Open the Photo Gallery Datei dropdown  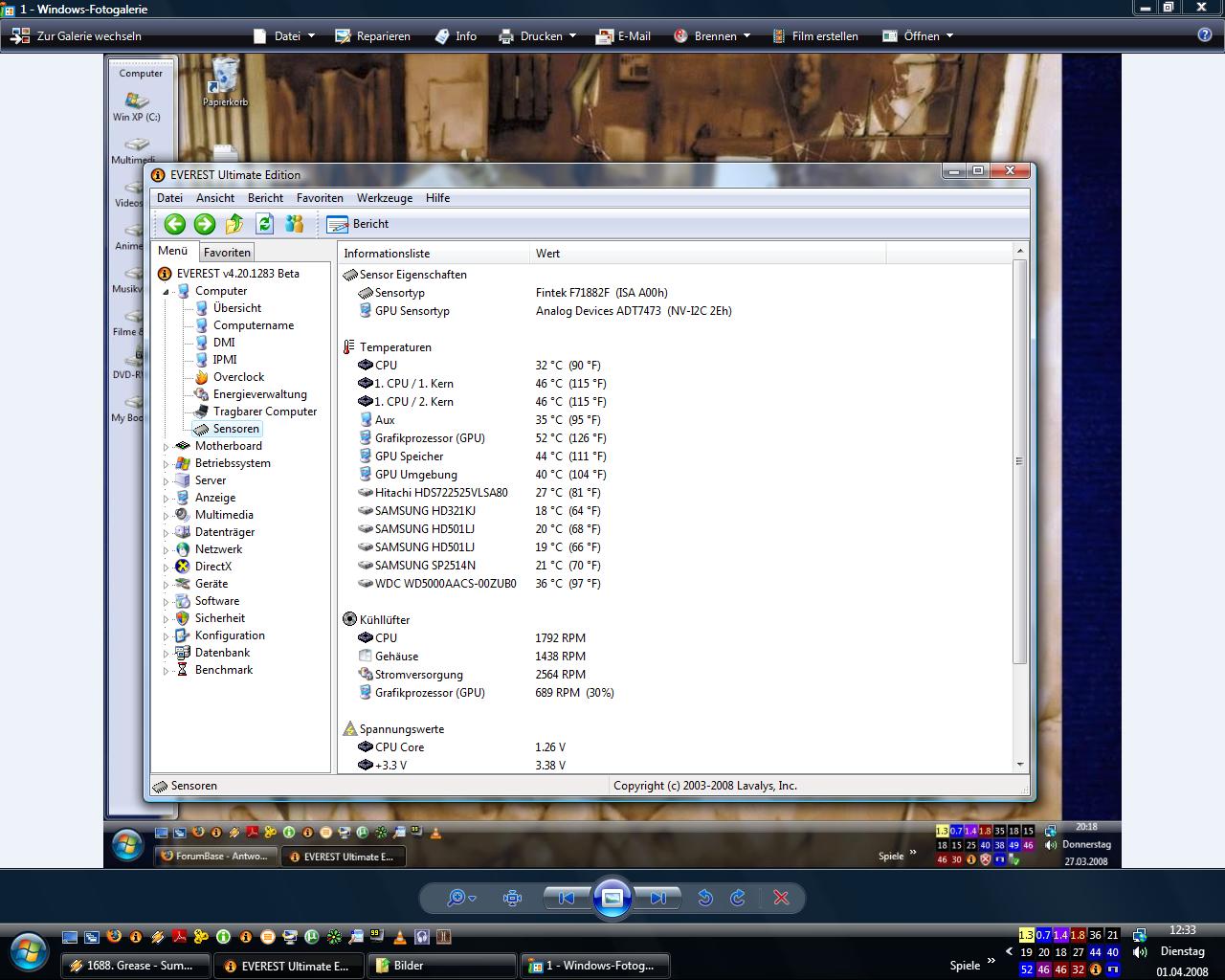click(x=284, y=36)
